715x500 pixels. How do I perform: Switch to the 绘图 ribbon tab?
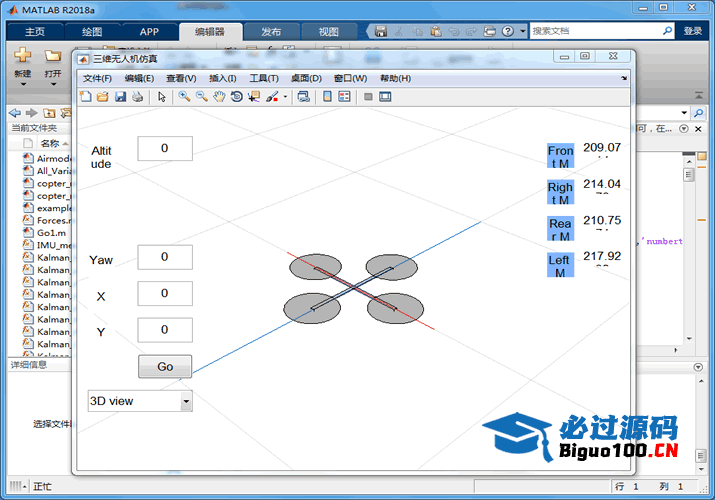coord(92,32)
